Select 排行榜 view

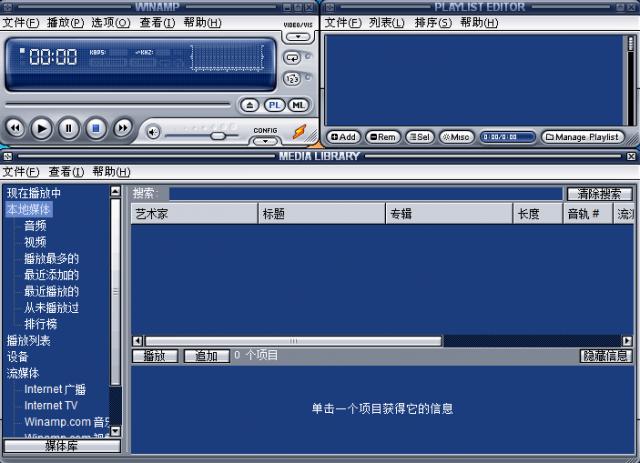(40, 324)
